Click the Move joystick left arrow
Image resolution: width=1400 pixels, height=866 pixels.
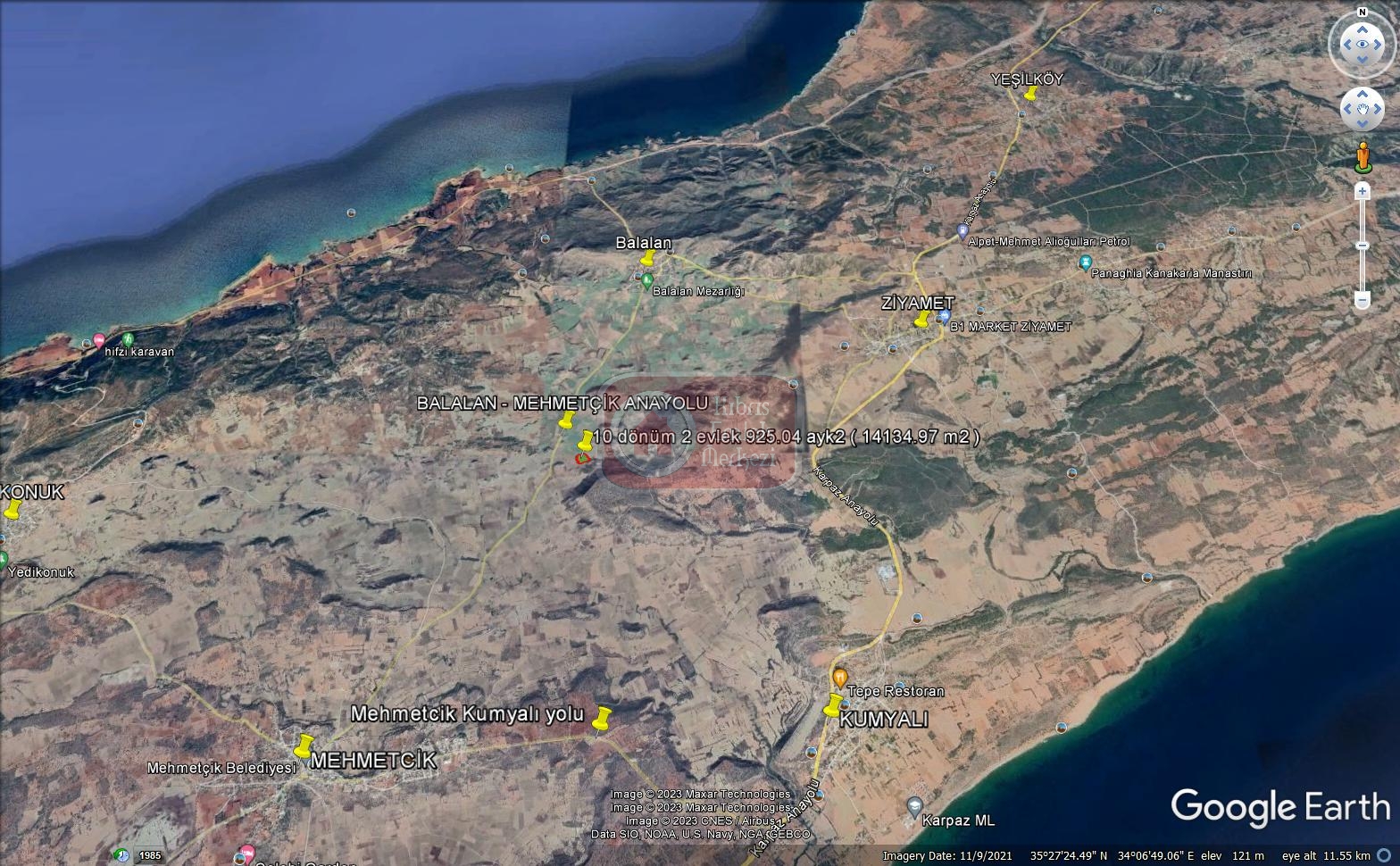click(1346, 109)
